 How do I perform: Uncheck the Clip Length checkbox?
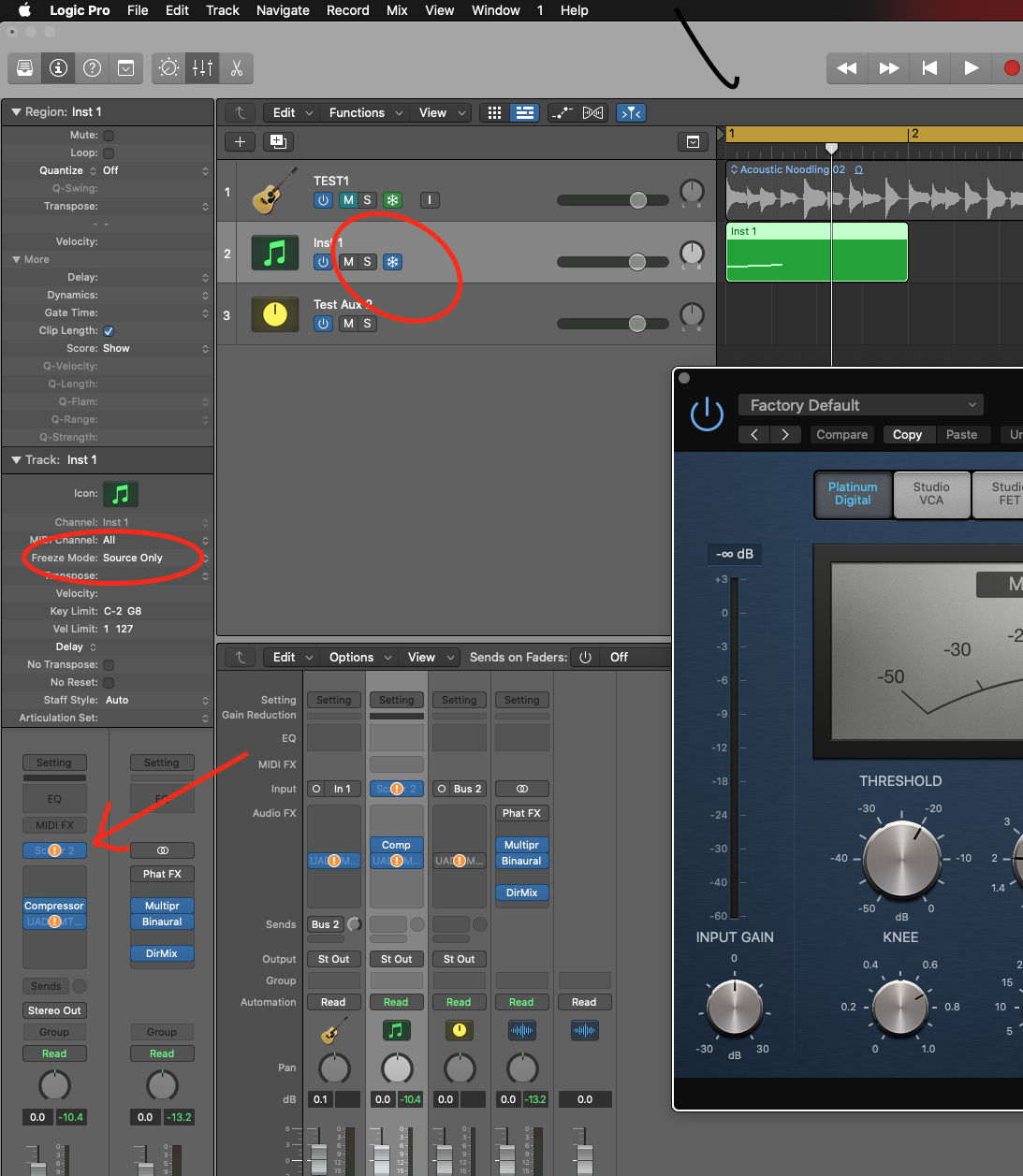coord(109,331)
